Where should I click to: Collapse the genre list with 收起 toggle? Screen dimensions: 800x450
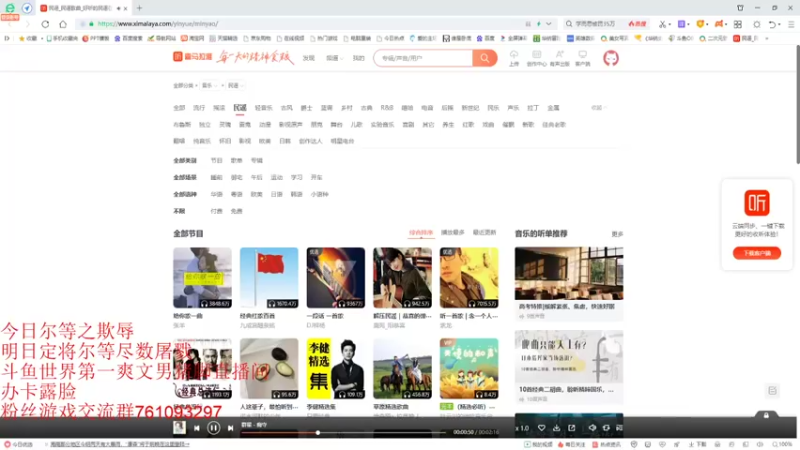point(598,108)
